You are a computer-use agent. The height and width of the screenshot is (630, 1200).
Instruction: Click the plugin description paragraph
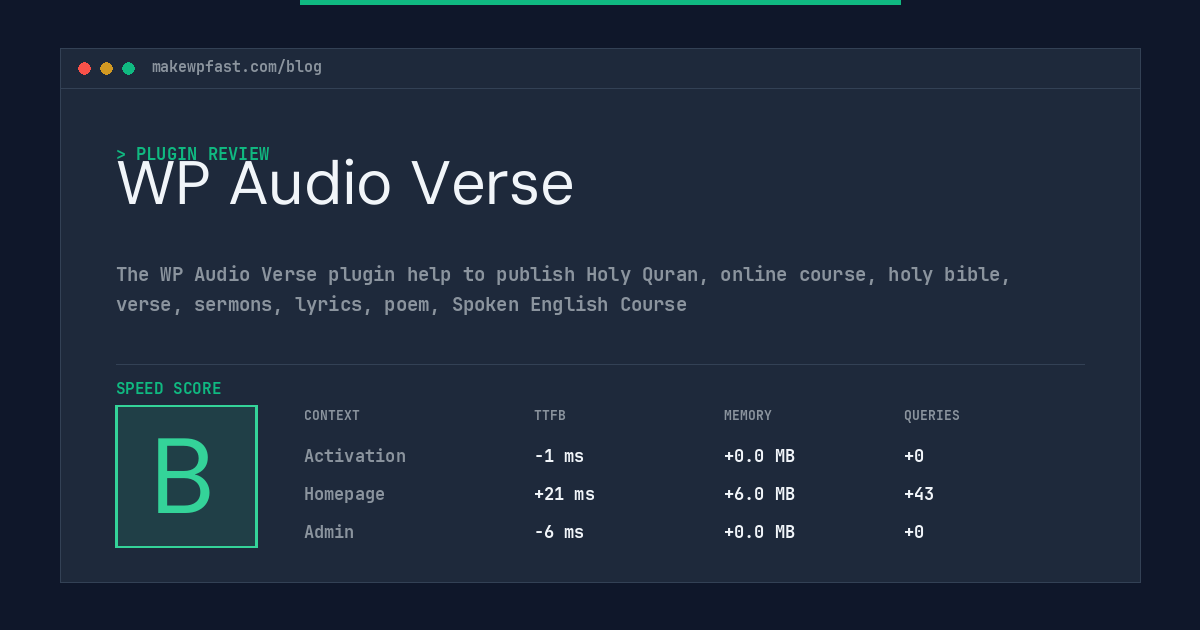click(x=564, y=289)
